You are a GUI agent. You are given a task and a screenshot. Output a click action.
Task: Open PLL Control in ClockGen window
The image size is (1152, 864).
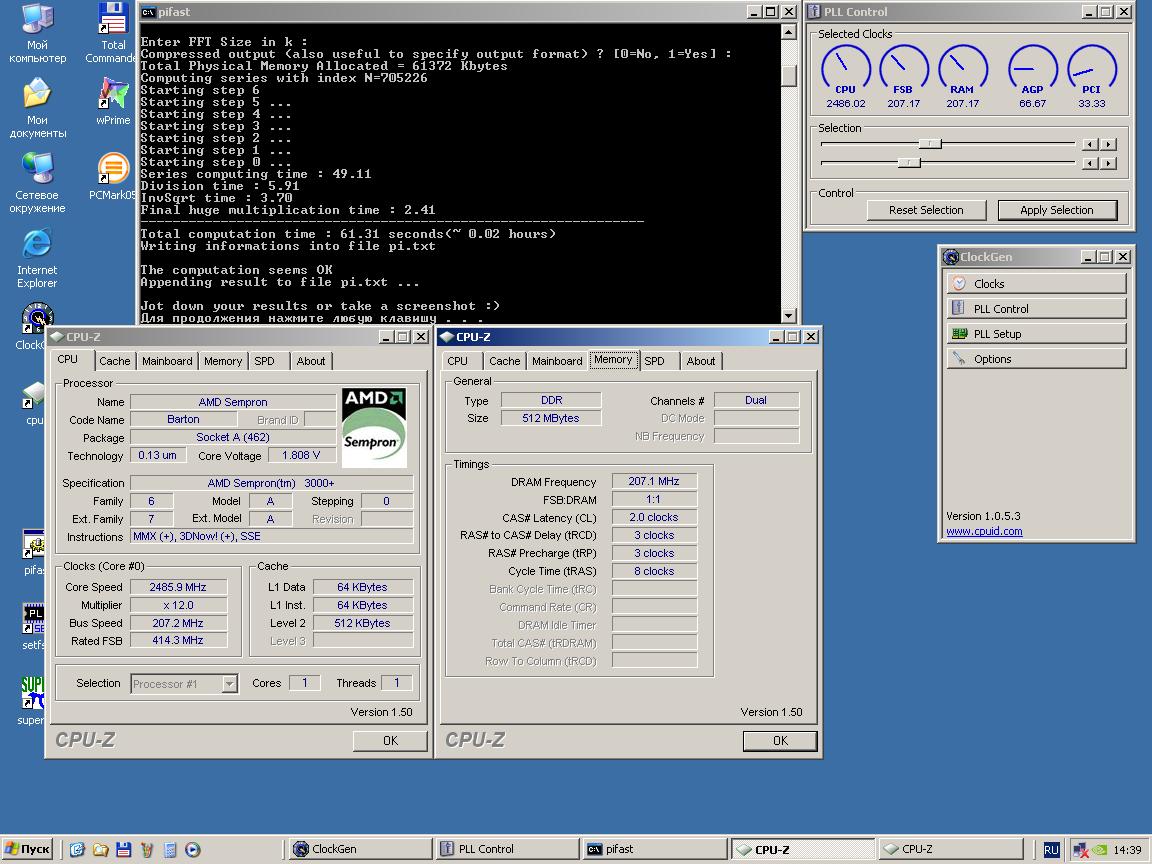(1037, 309)
